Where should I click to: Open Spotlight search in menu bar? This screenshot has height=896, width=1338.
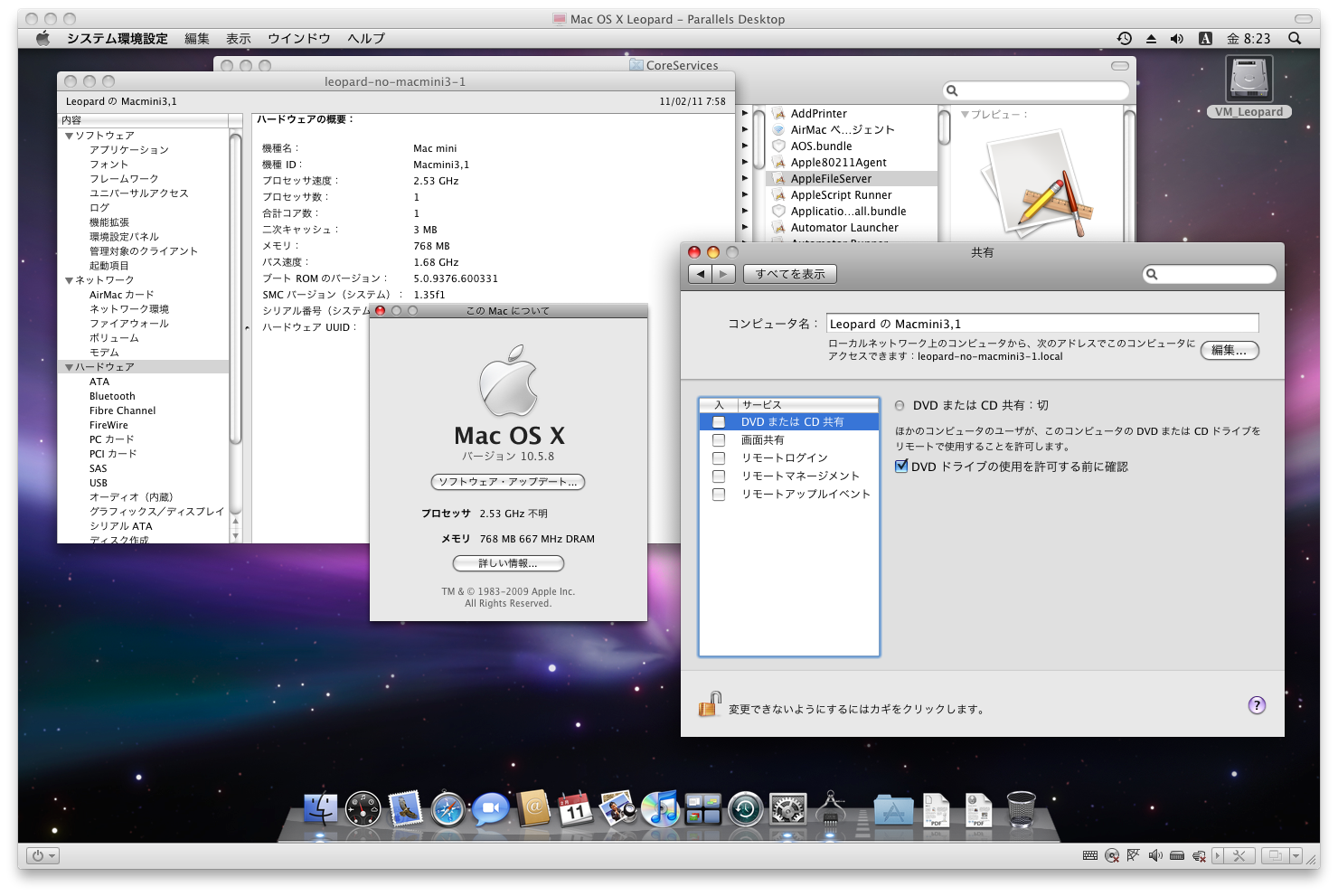pyautogui.click(x=1295, y=38)
